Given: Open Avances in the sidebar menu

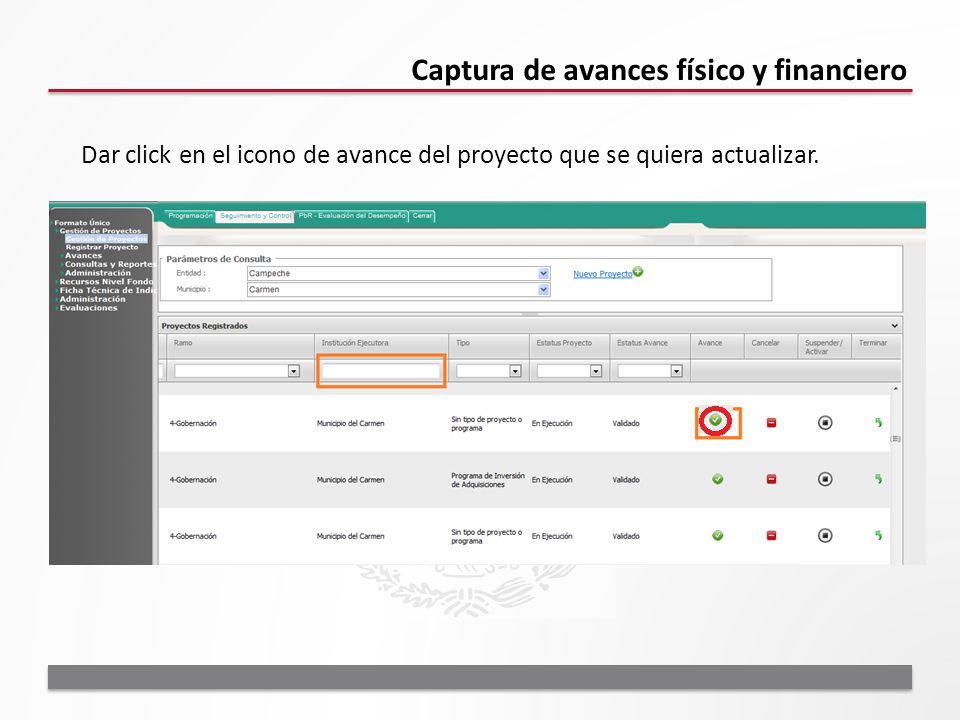Looking at the screenshot, I should 83,255.
